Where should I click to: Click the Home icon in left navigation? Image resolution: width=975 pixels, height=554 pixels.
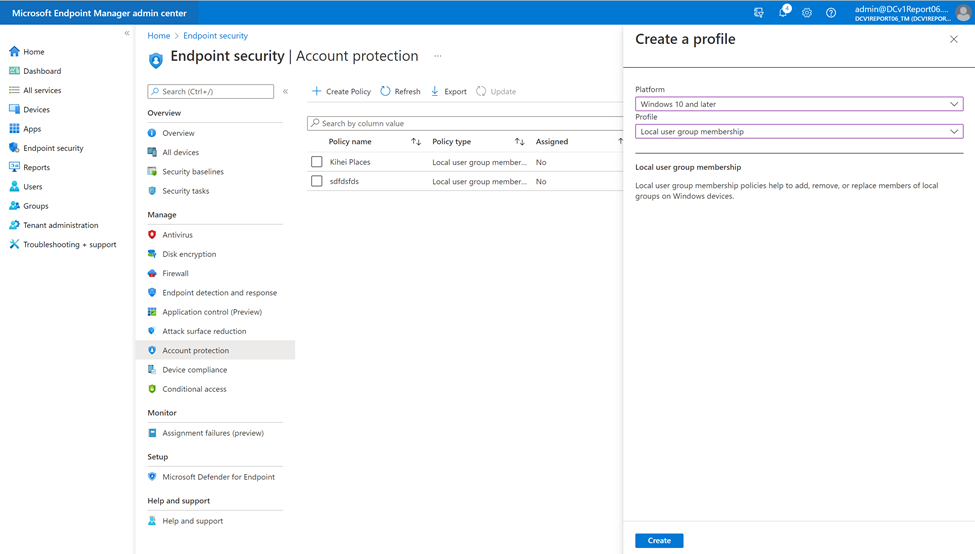[x=14, y=52]
